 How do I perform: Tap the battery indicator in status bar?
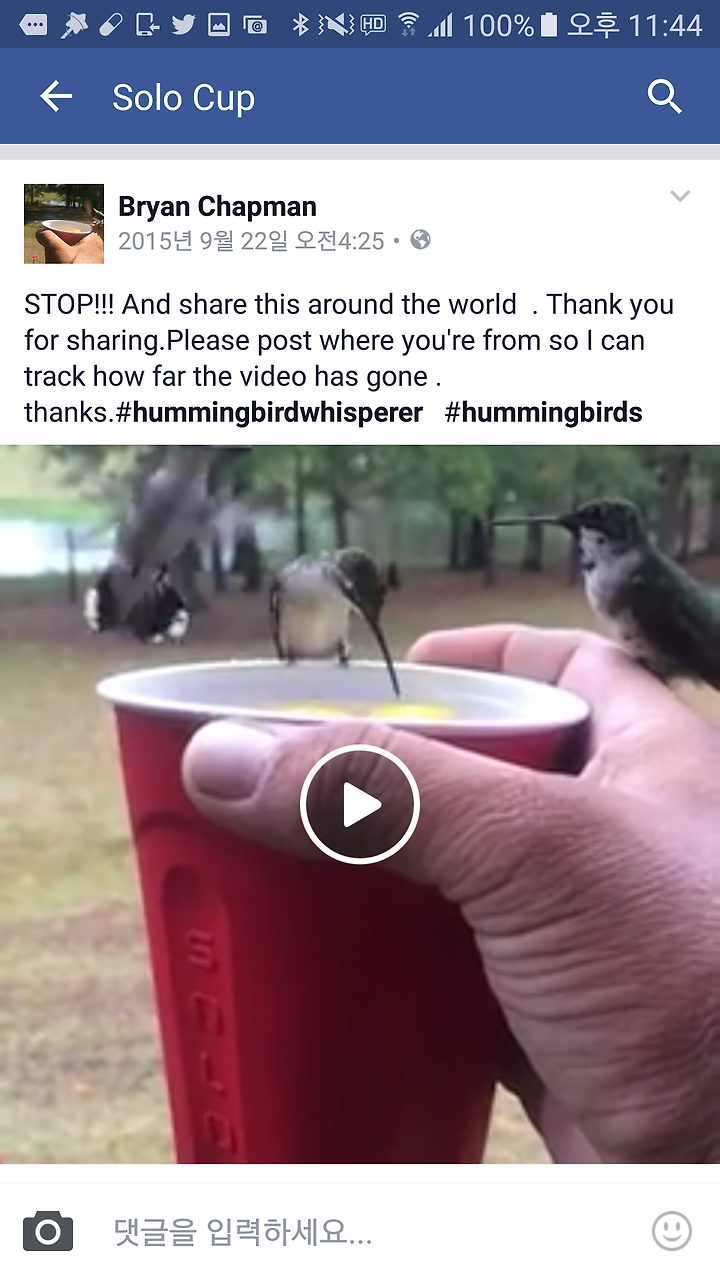click(548, 24)
